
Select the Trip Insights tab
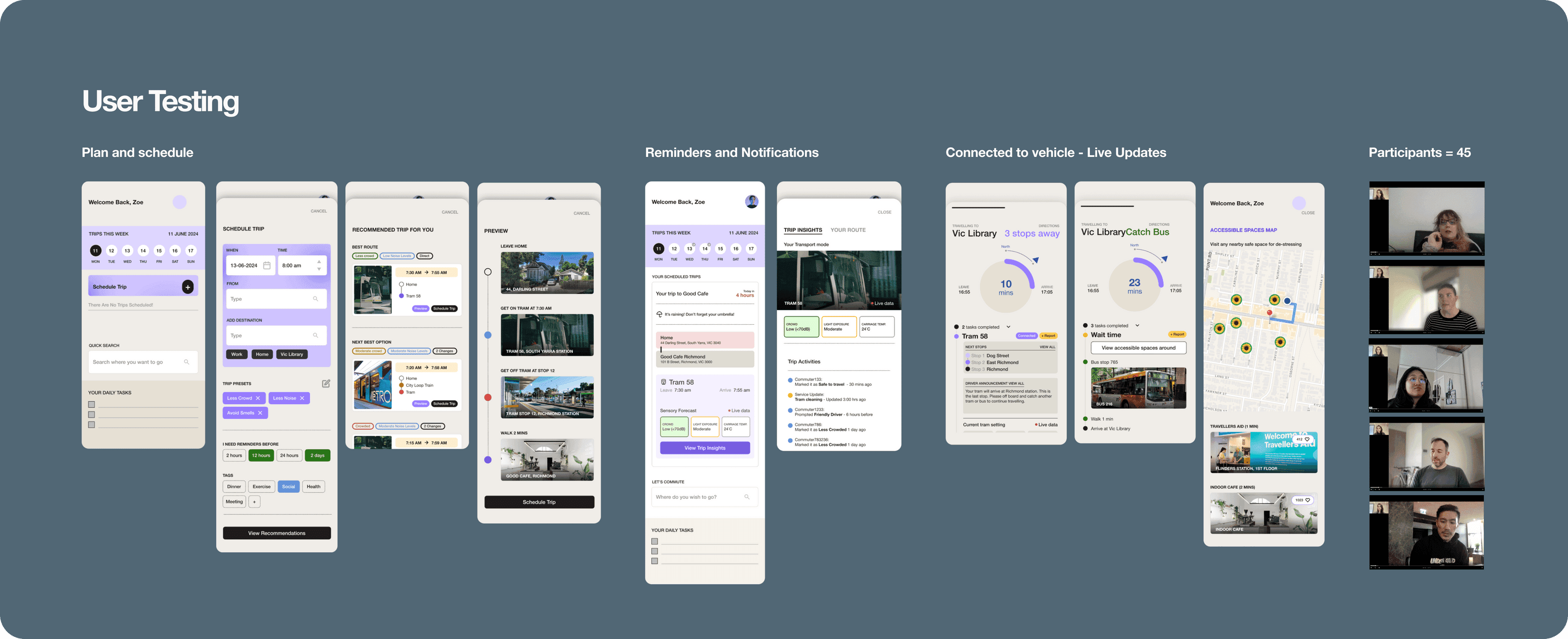(x=802, y=230)
